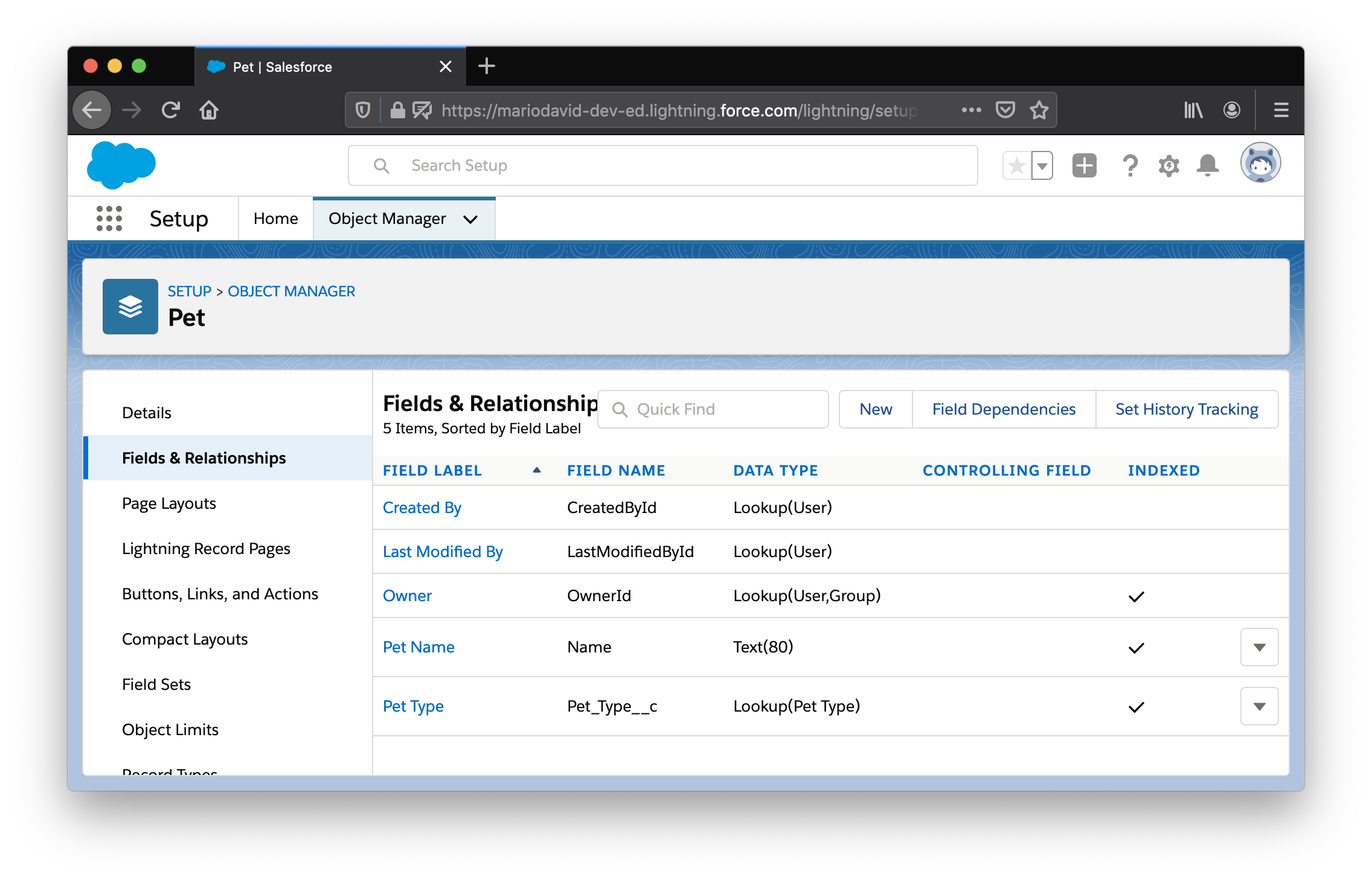1372x880 pixels.
Task: Open row actions dropdown for Pet Type
Action: tap(1260, 706)
